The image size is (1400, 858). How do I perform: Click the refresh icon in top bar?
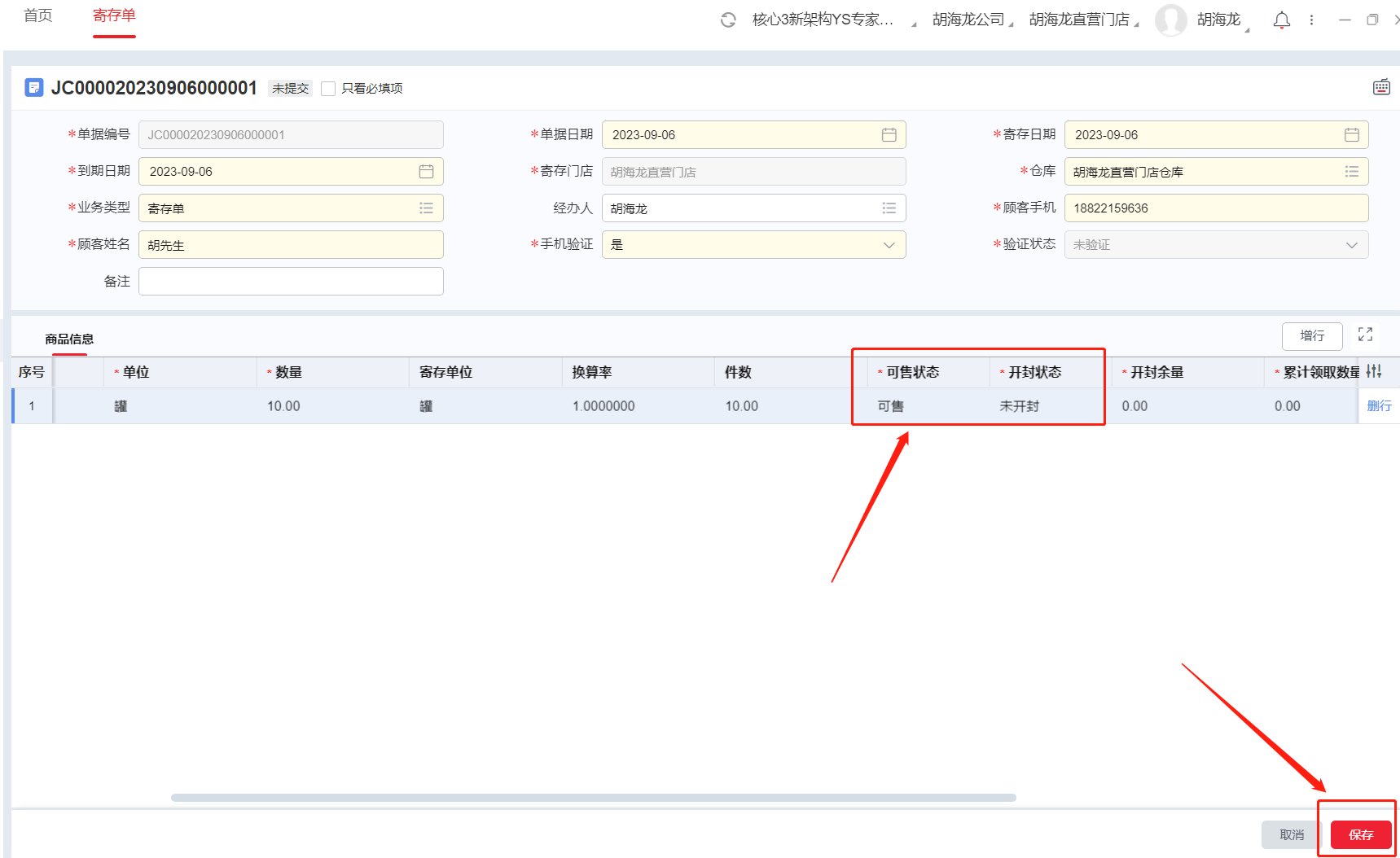[728, 20]
